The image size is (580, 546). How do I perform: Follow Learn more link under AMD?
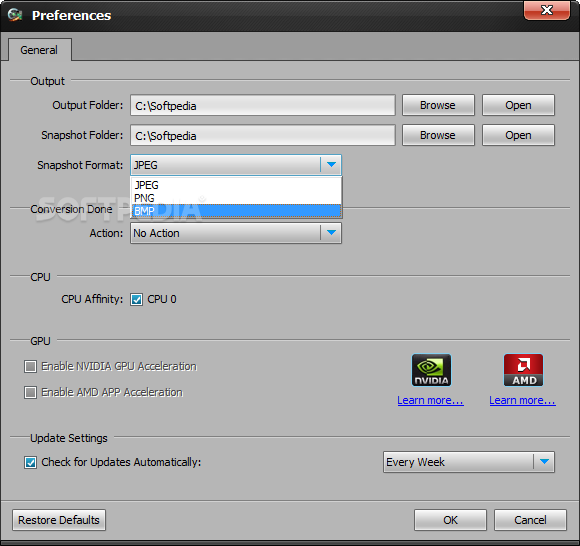point(522,400)
